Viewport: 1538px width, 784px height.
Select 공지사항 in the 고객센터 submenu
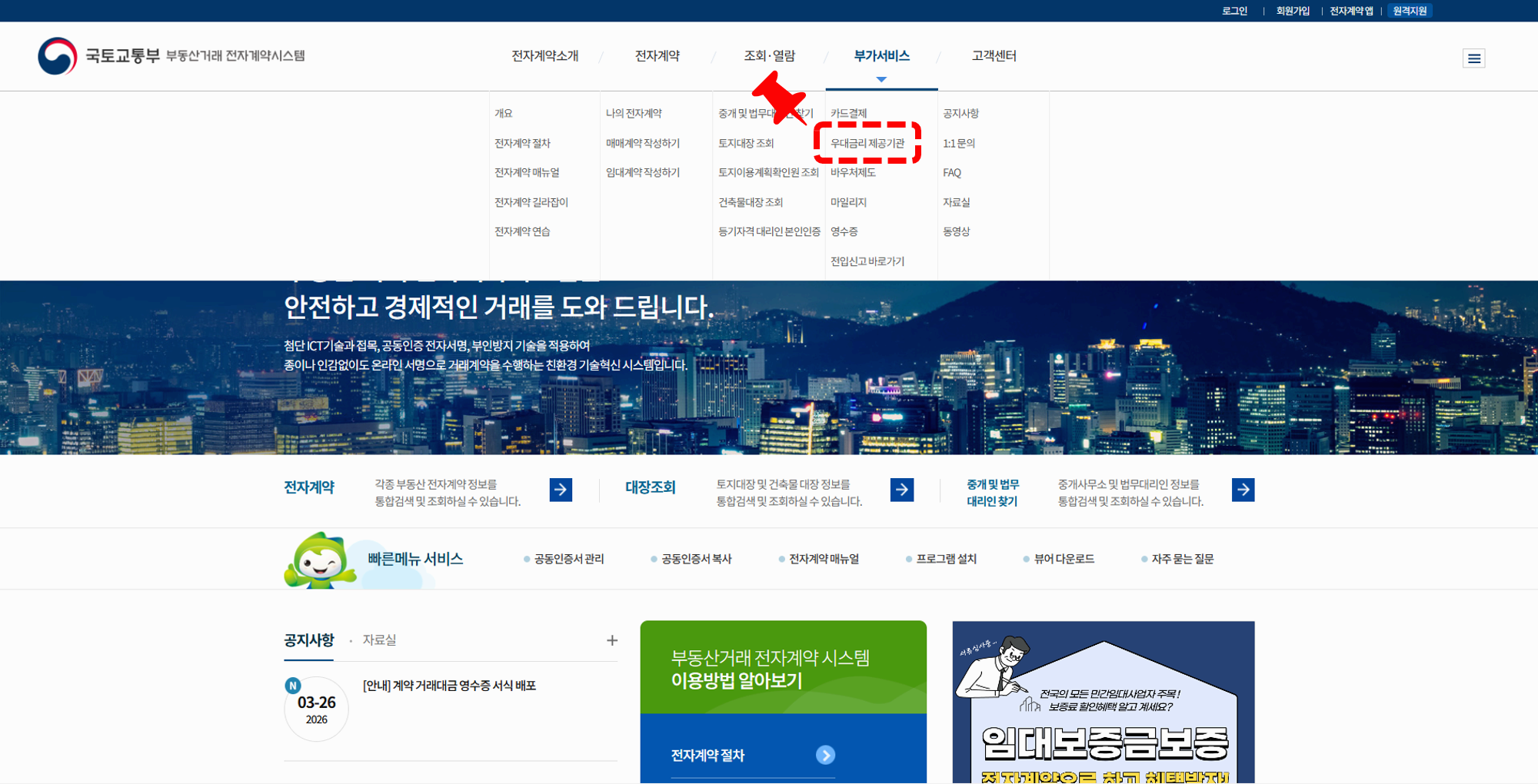(961, 113)
